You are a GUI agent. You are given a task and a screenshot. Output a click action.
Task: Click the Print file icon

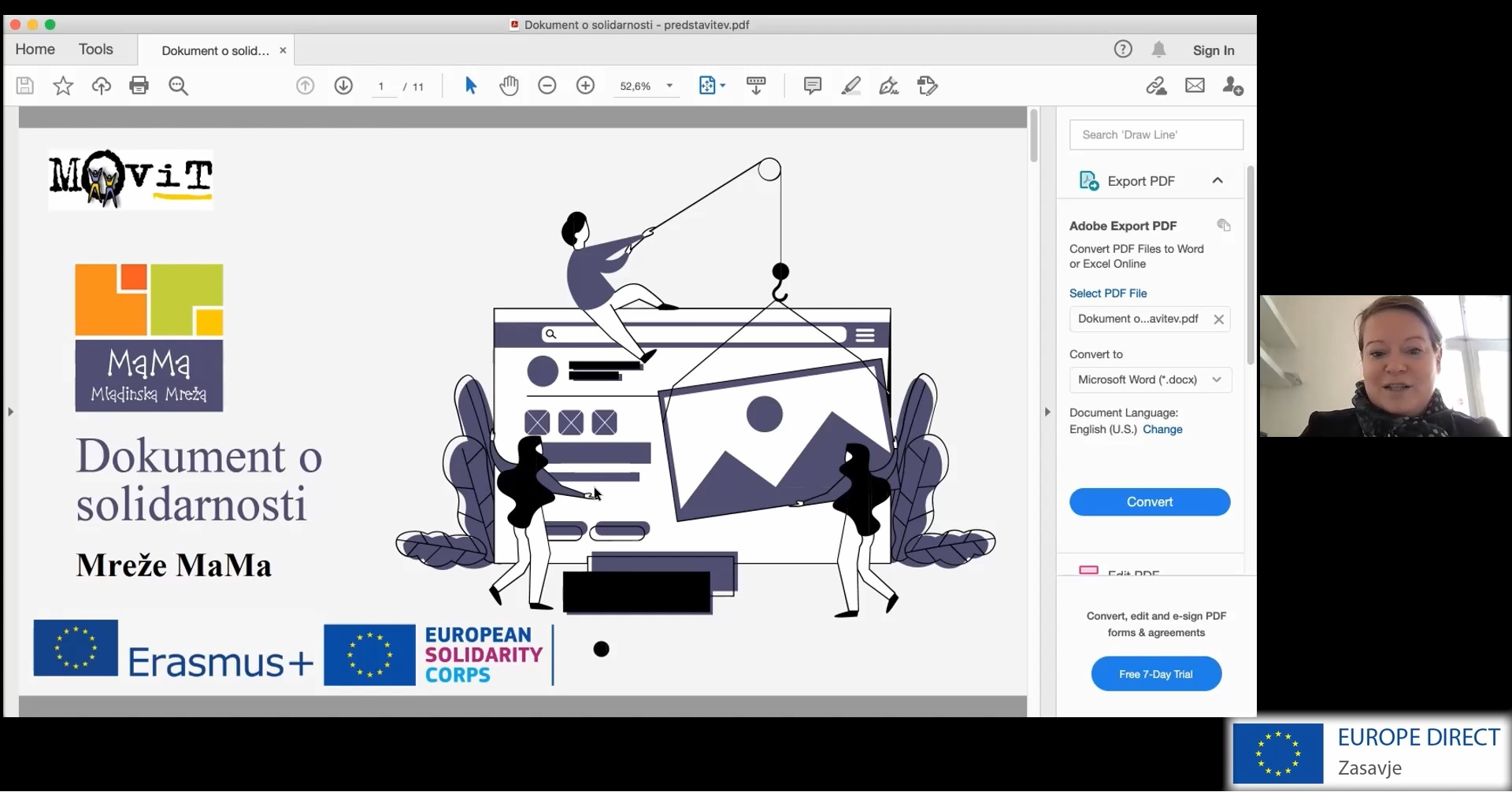pyautogui.click(x=139, y=86)
